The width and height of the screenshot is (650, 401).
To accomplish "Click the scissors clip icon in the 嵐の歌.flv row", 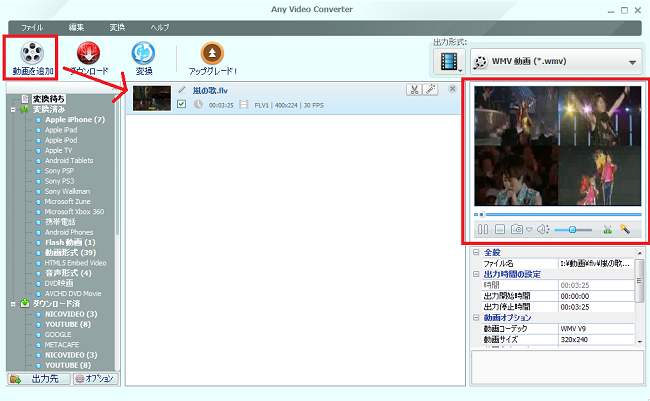I will point(414,90).
